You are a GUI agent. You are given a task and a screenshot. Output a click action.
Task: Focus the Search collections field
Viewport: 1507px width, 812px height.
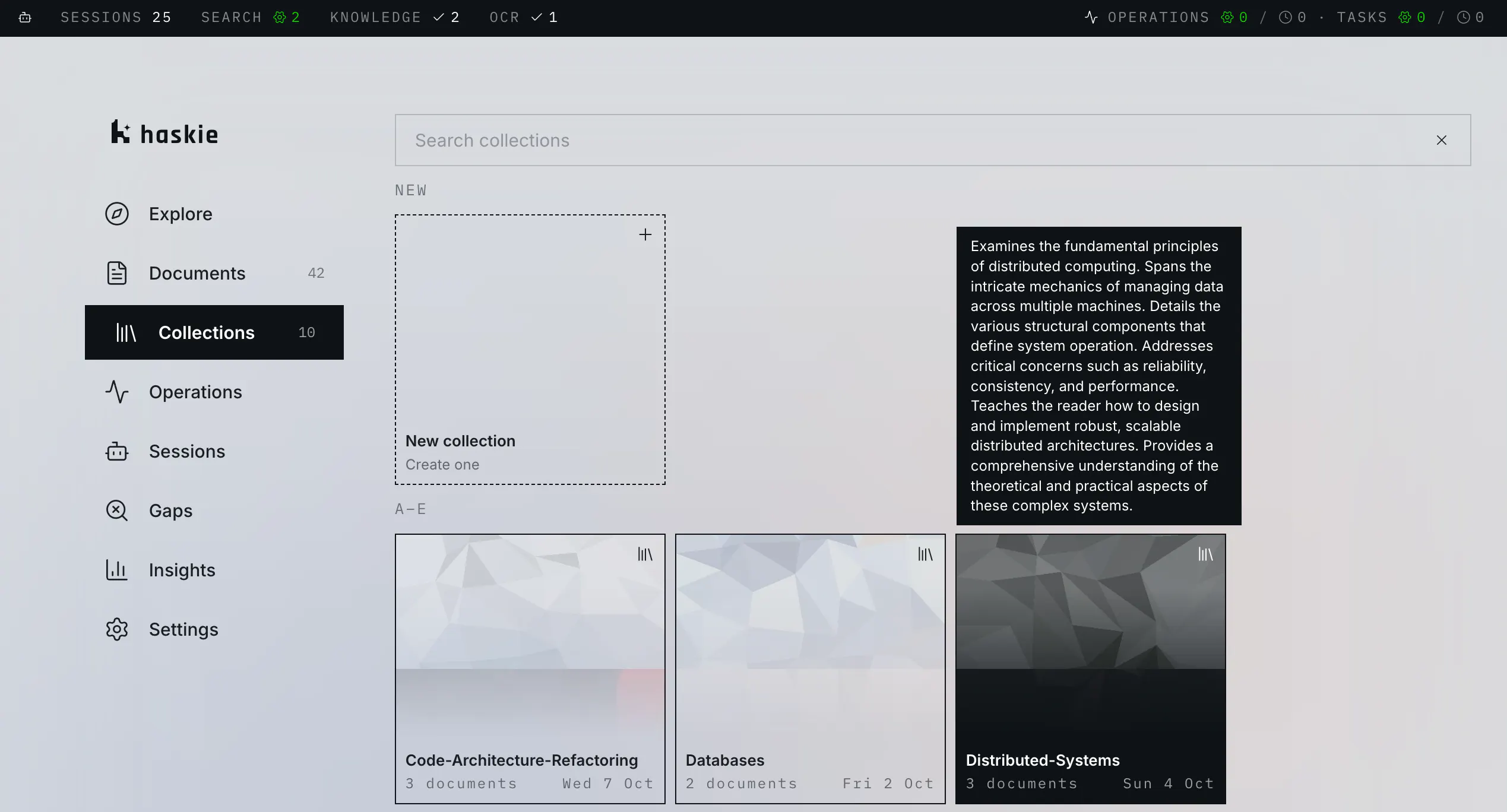tap(933, 140)
